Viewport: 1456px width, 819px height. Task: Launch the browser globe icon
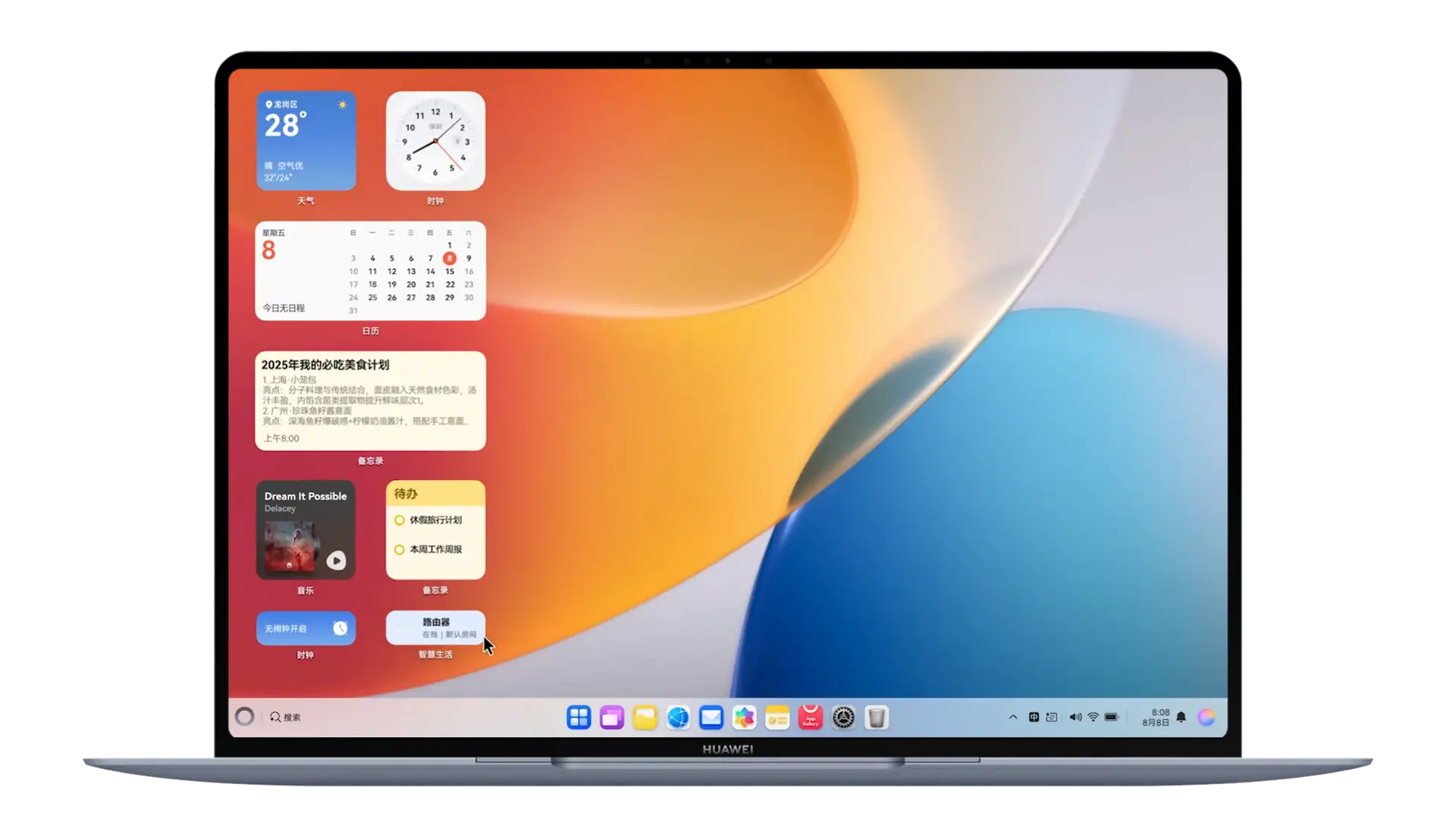(x=678, y=717)
